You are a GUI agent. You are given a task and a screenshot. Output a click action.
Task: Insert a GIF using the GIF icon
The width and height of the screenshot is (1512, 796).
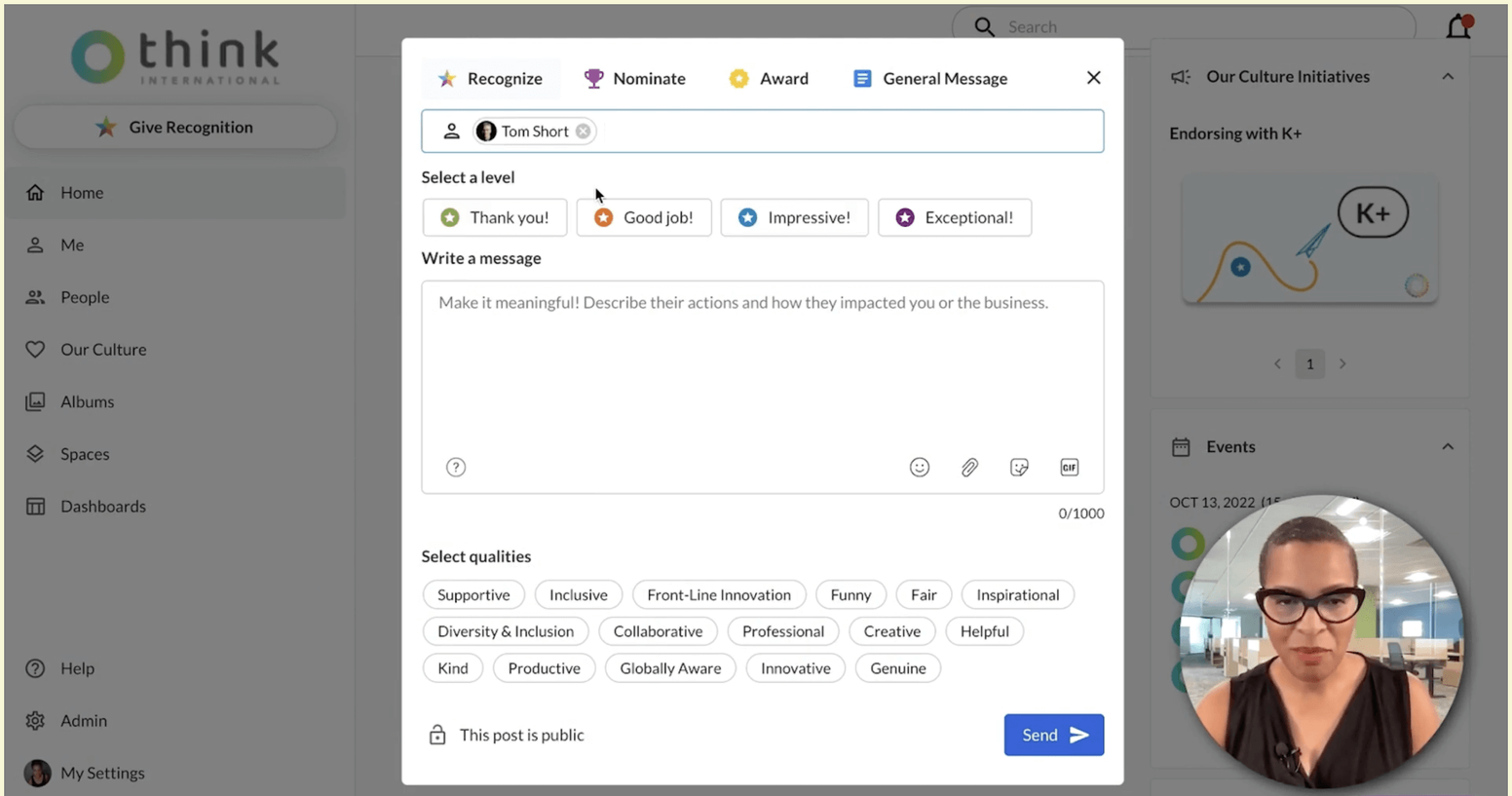[1070, 468]
